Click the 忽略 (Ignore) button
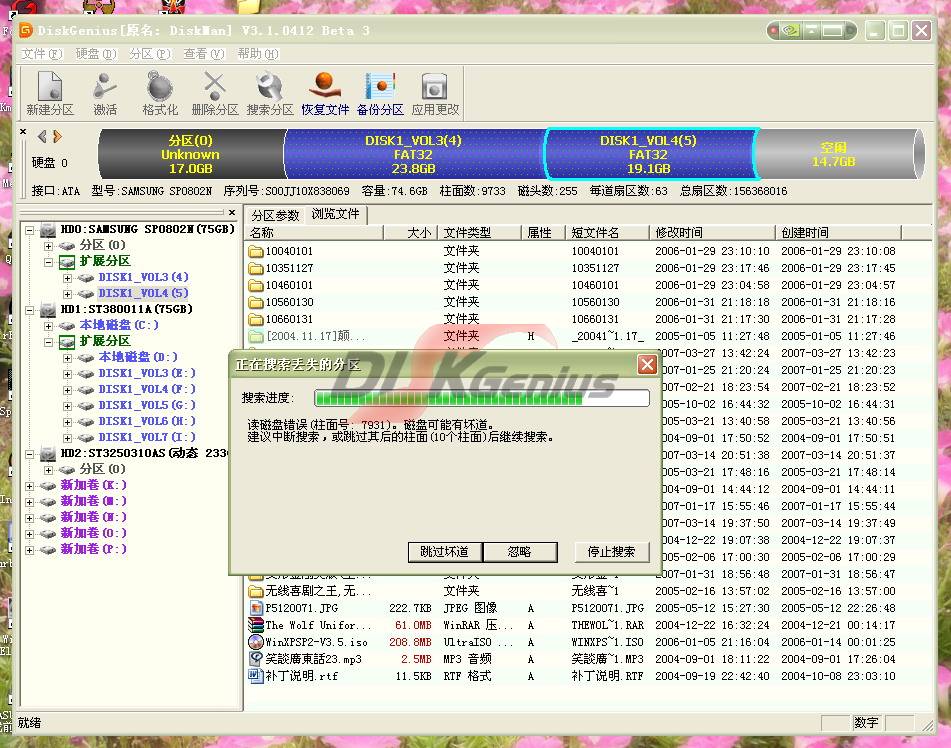951x748 pixels. click(520, 551)
